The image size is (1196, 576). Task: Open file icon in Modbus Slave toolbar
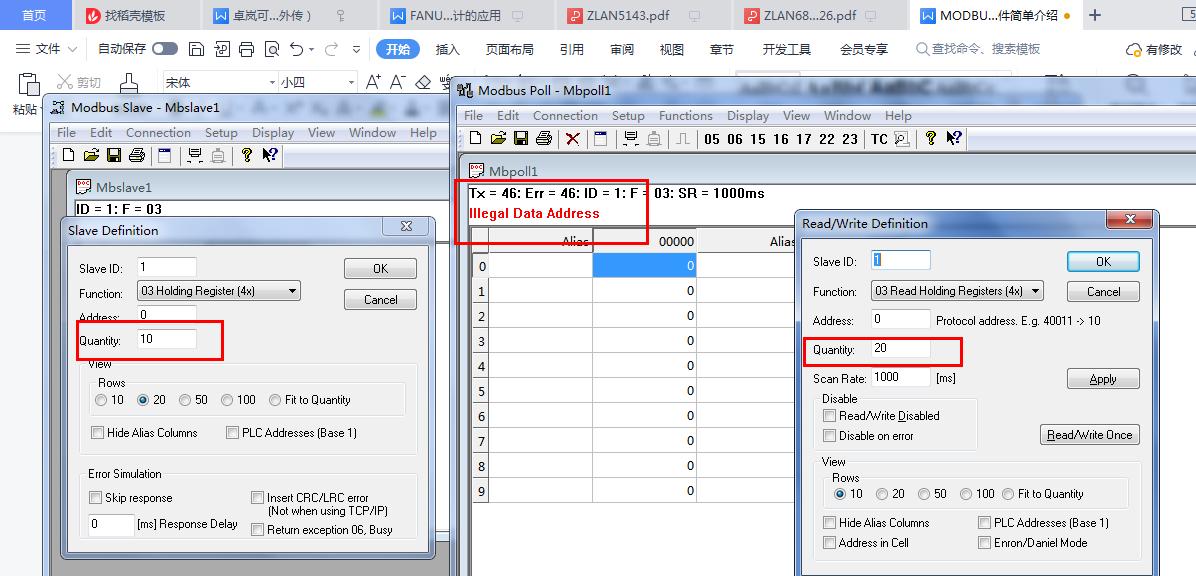[x=91, y=155]
